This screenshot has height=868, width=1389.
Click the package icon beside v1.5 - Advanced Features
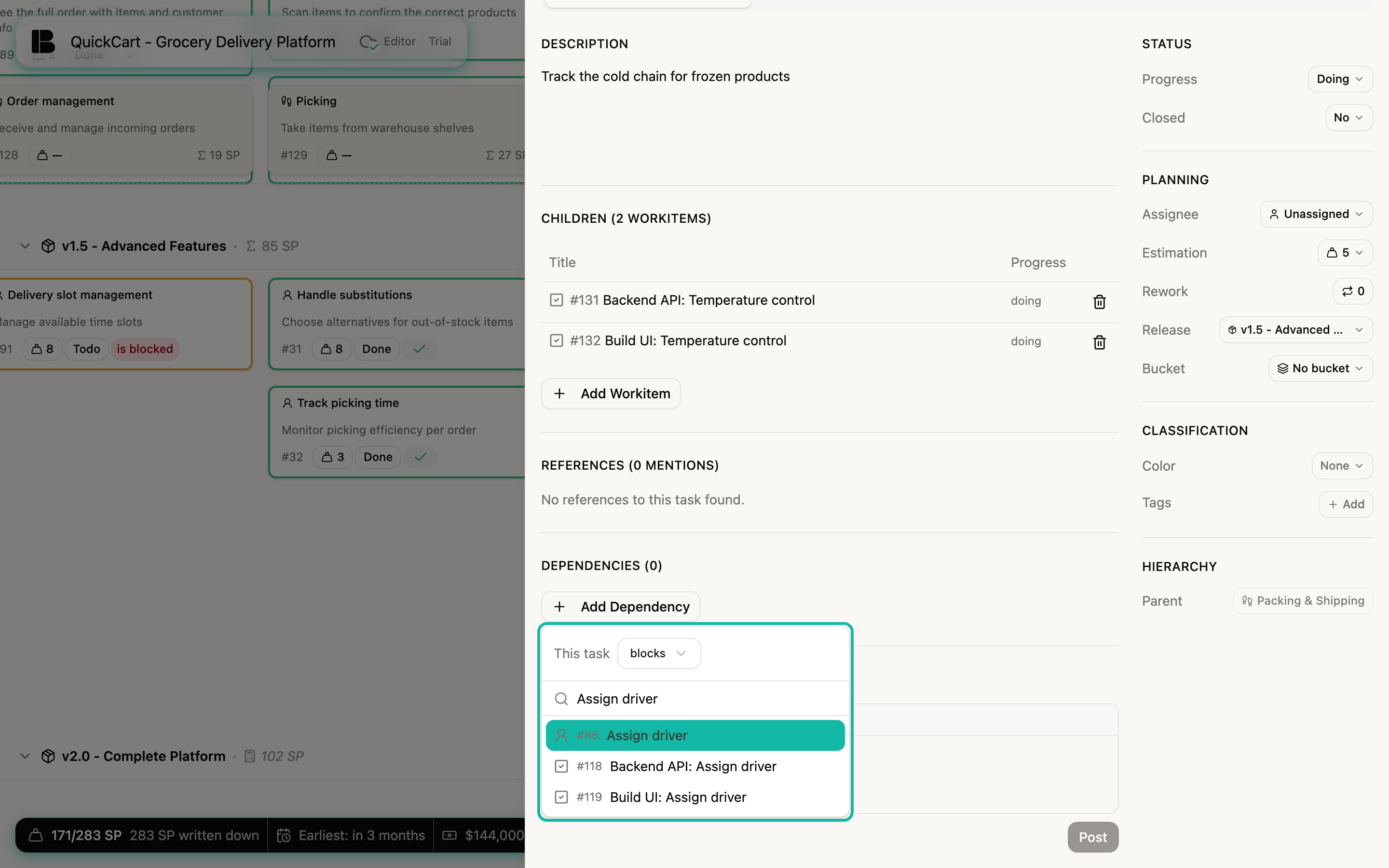[x=48, y=246]
